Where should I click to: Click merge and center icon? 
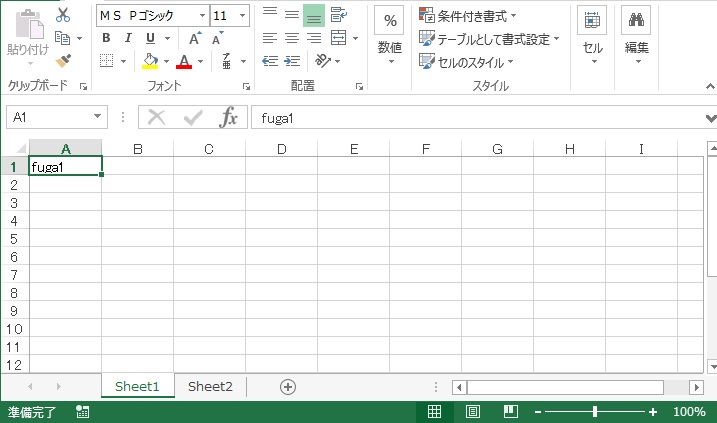click(338, 38)
